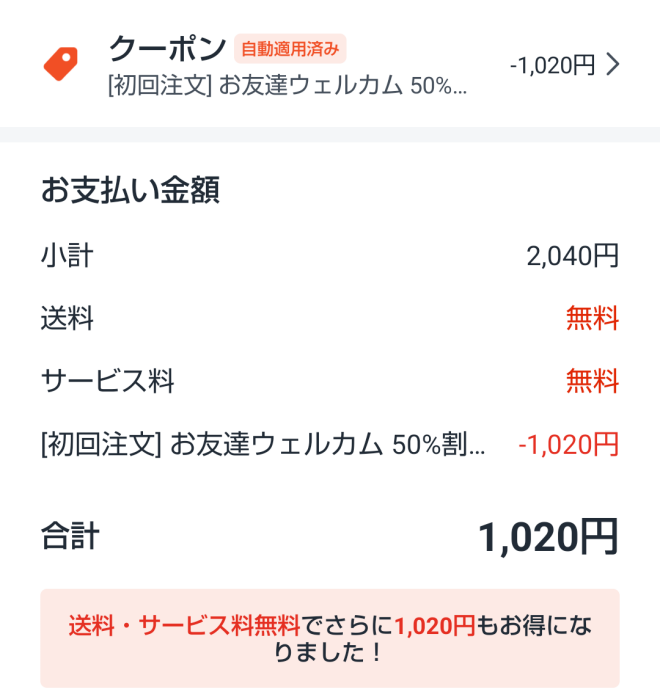Screen dimensions: 660x700
Task: Tap the 小計 label
Action: [x=67, y=256]
